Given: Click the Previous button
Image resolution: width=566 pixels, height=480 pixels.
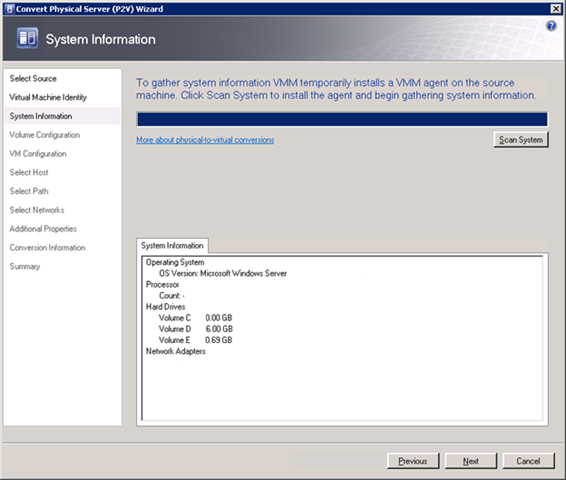Looking at the screenshot, I should tap(413, 461).
